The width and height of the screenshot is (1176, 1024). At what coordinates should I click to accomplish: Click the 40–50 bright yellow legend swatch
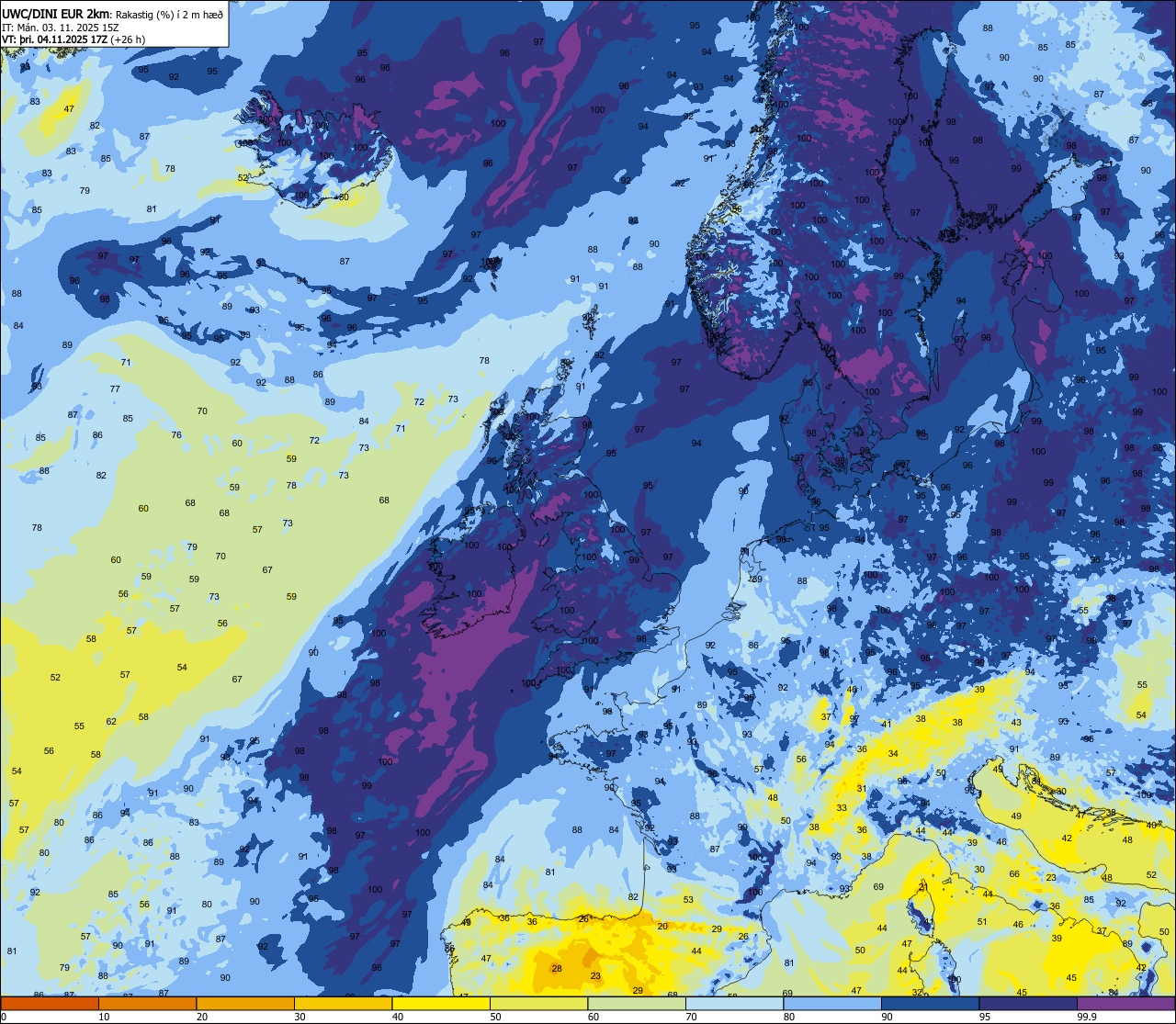pos(441,1003)
